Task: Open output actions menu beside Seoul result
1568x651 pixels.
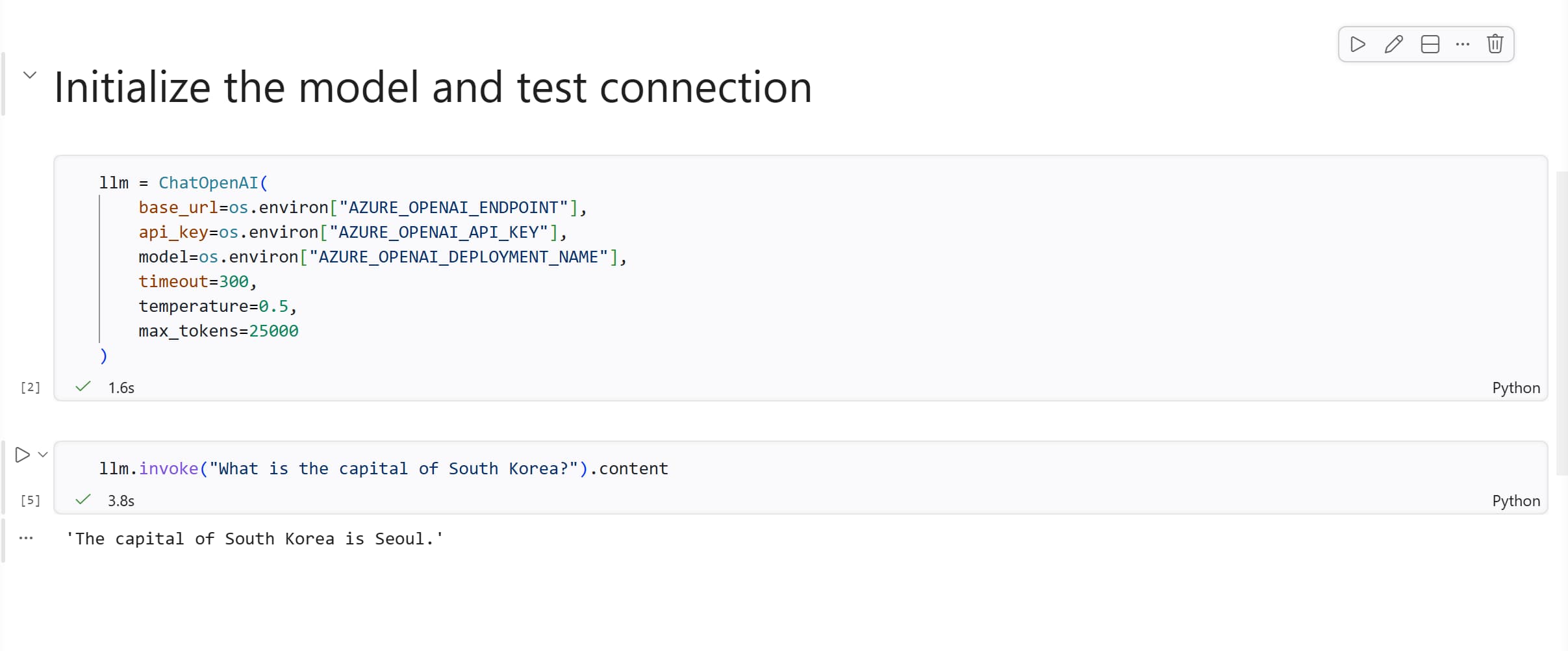Action: [26, 538]
